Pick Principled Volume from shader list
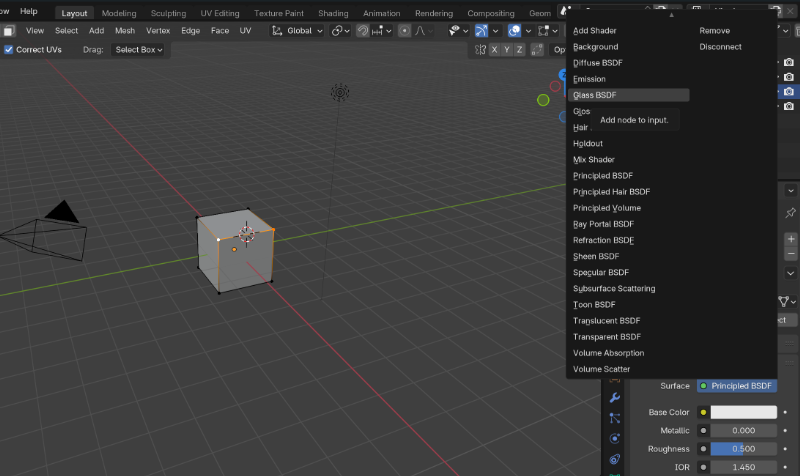800x476 pixels. pyautogui.click(x=629, y=208)
